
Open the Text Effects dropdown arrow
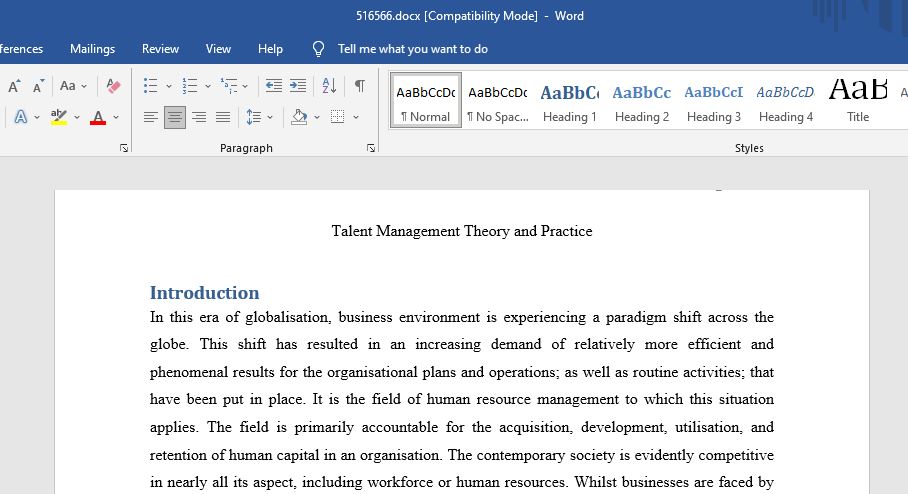tap(37, 118)
